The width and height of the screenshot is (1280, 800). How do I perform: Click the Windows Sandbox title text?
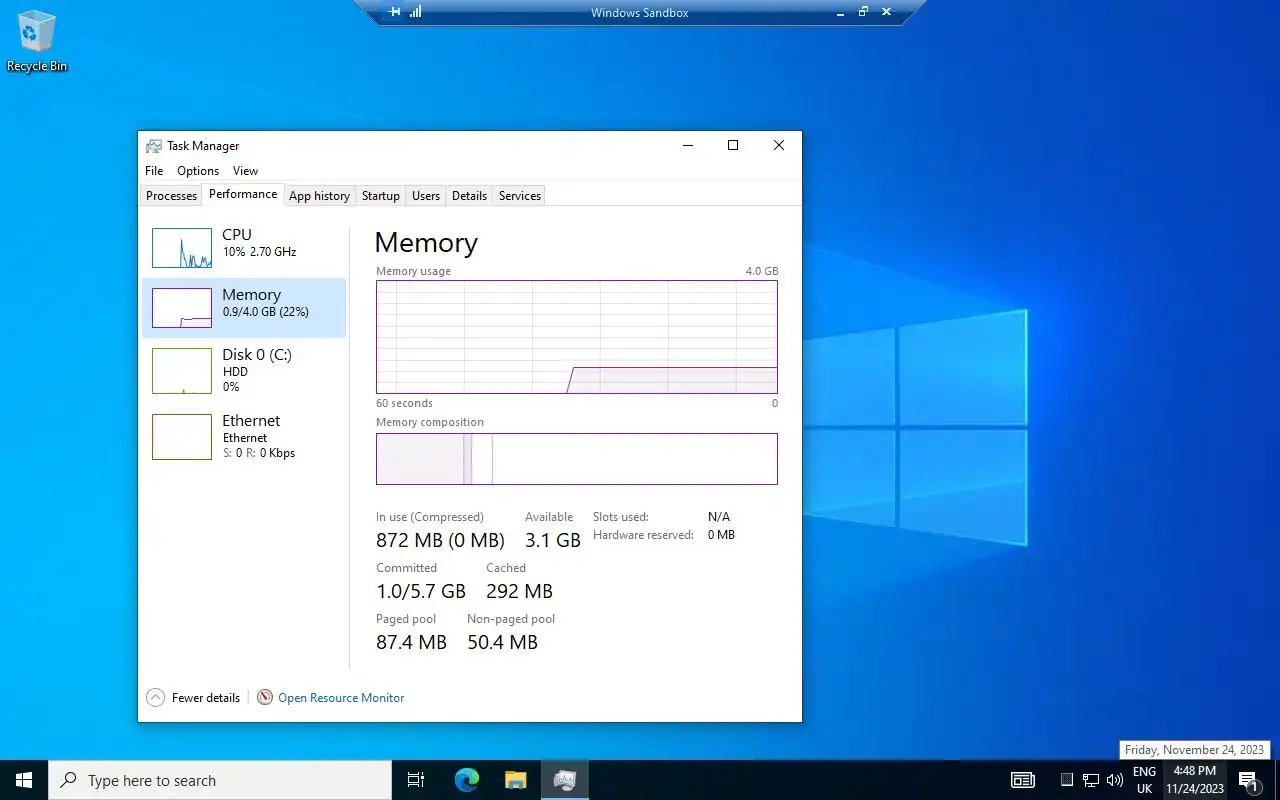tap(640, 13)
